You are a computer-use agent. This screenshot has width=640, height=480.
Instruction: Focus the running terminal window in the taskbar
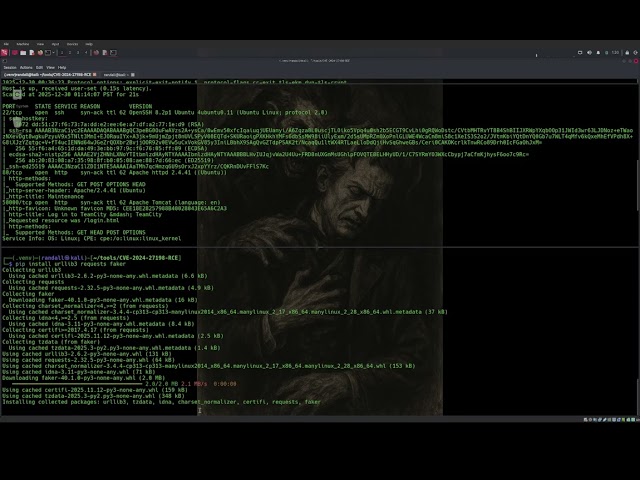pos(113,53)
